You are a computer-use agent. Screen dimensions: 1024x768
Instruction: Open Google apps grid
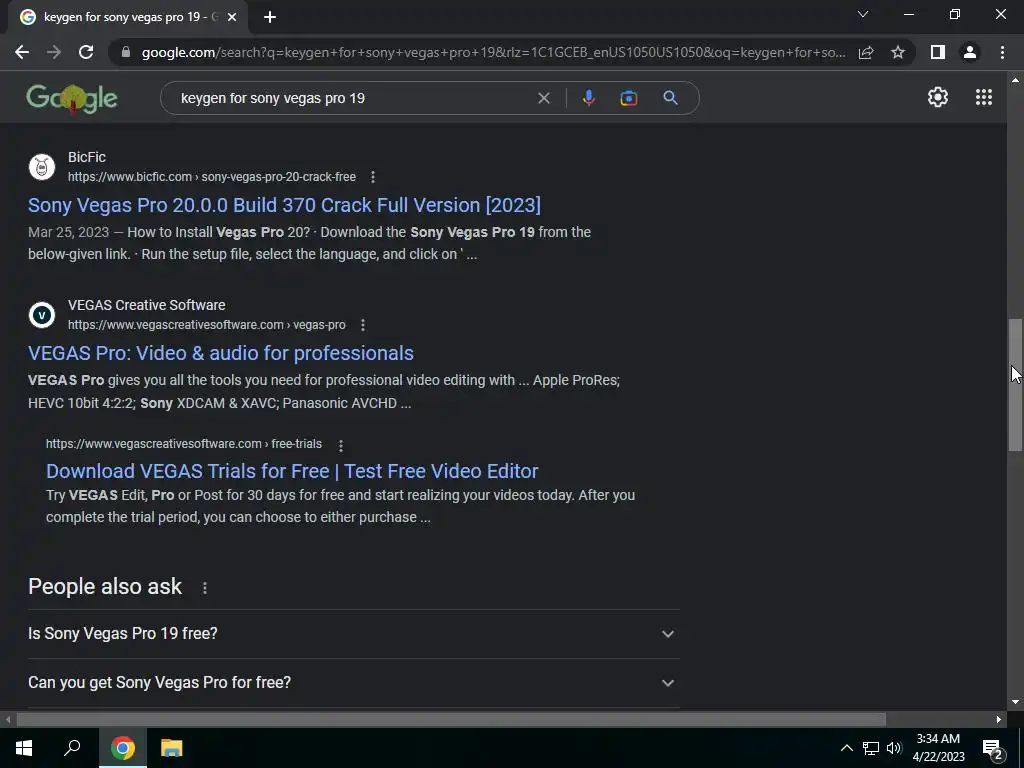click(984, 97)
